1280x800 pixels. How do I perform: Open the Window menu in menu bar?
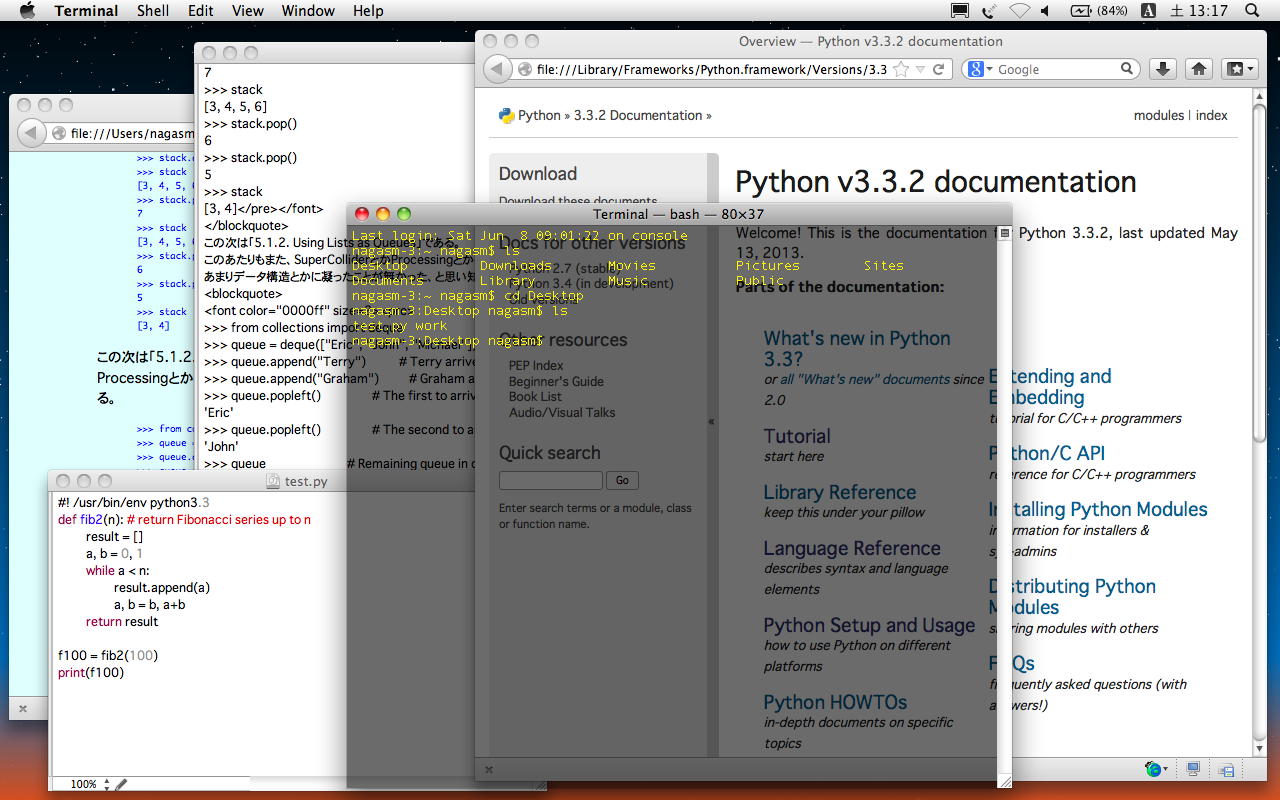click(x=308, y=11)
